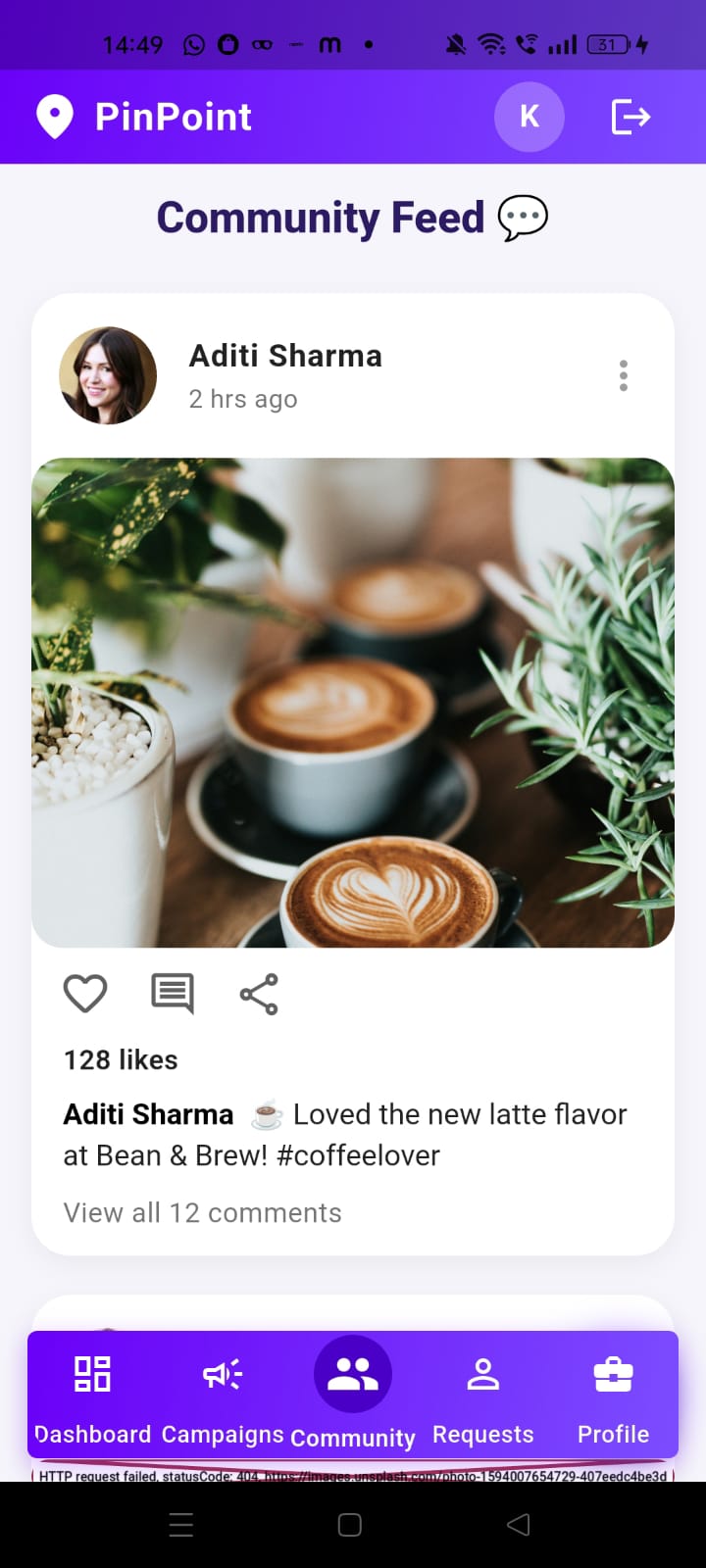Screen dimensions: 706x1568
Task: Tap the 128 likes count
Action: tap(121, 1060)
